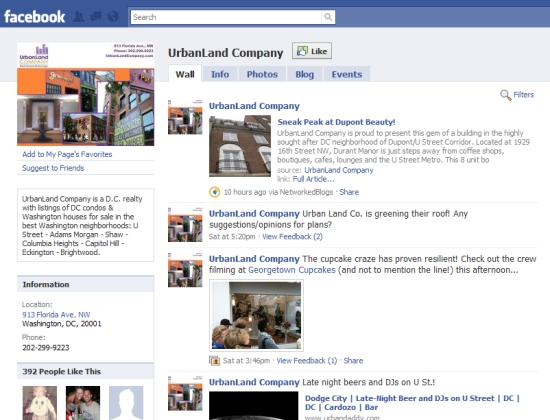Click the 913 Florida Ave. NW address
Screen dimensions: 550x420
coord(56,314)
